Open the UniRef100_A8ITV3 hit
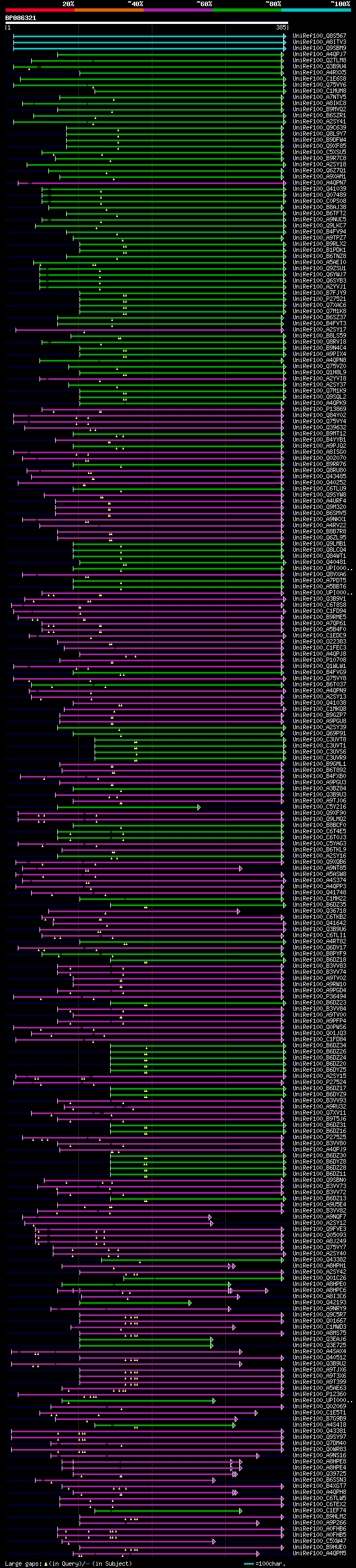This screenshot has width=356, height=1568. pos(319,42)
